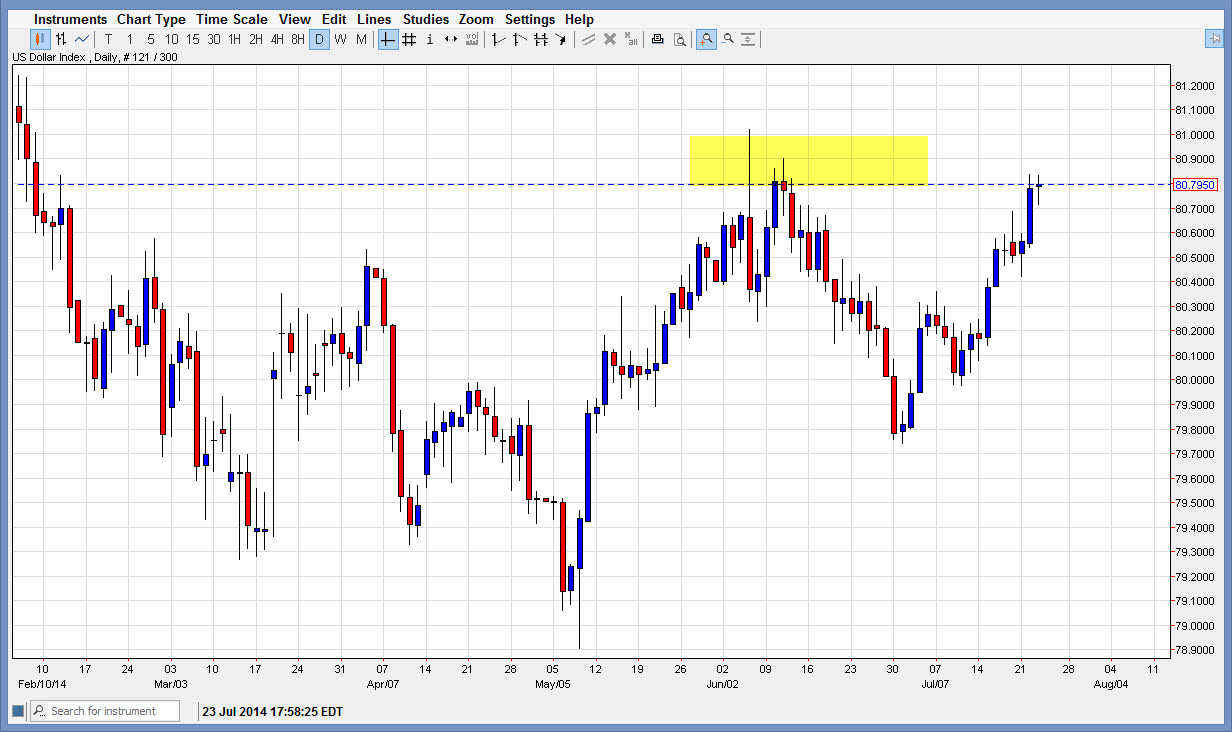The height and width of the screenshot is (732, 1232).
Task: Click the grayed parallel lines icon
Action: [x=588, y=39]
